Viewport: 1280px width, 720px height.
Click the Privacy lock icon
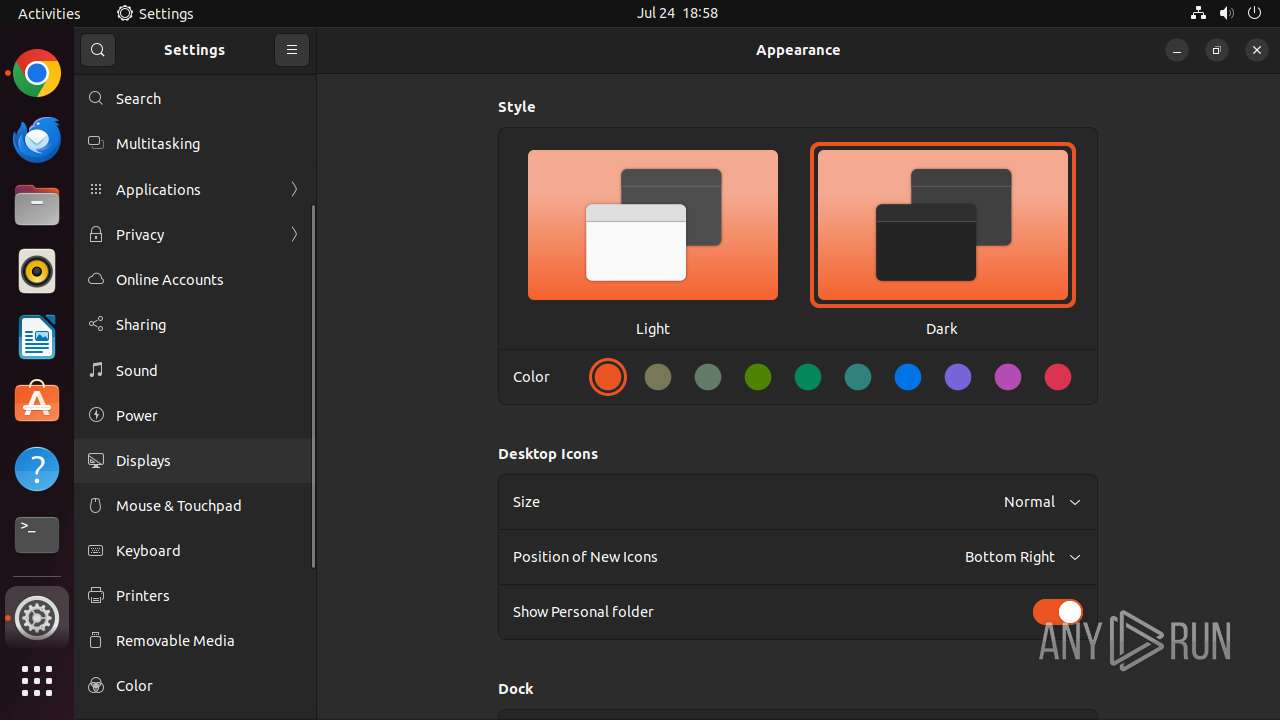tap(96, 234)
